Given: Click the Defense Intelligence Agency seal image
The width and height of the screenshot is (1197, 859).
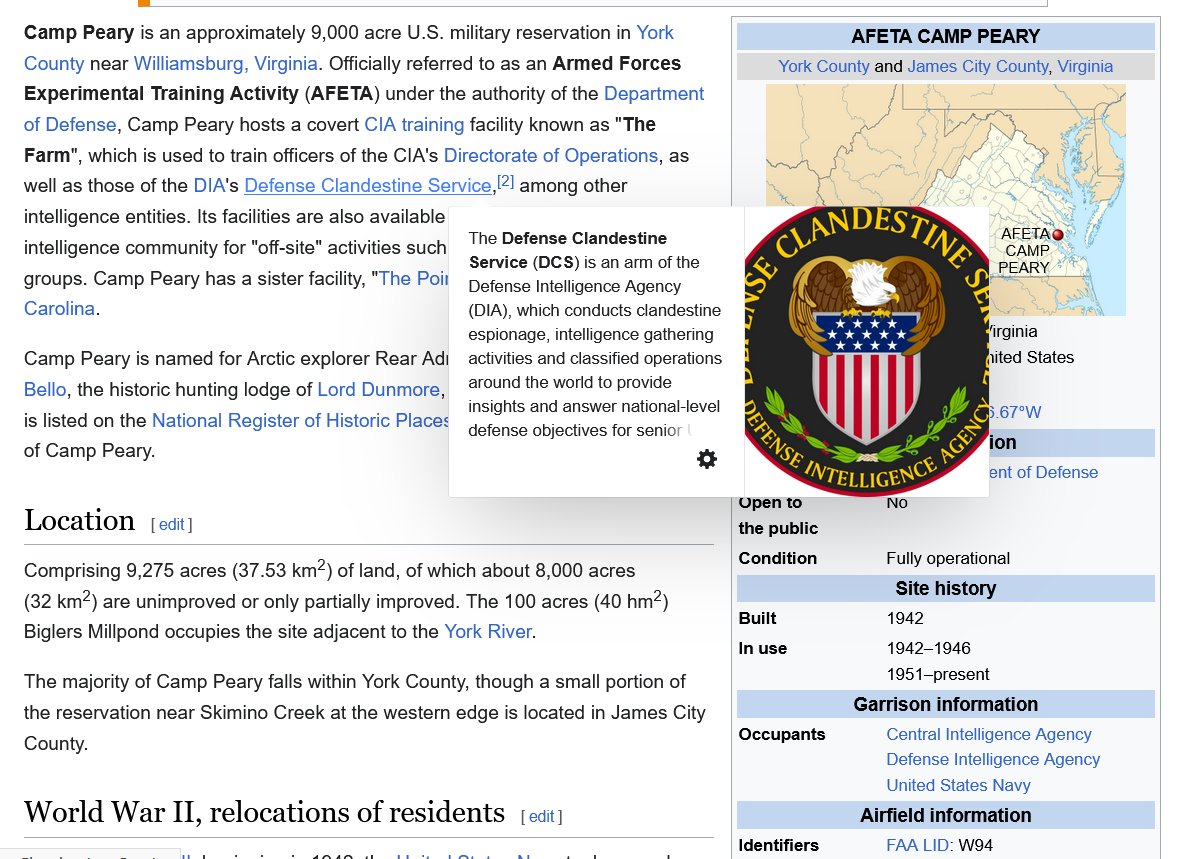Looking at the screenshot, I should 866,349.
